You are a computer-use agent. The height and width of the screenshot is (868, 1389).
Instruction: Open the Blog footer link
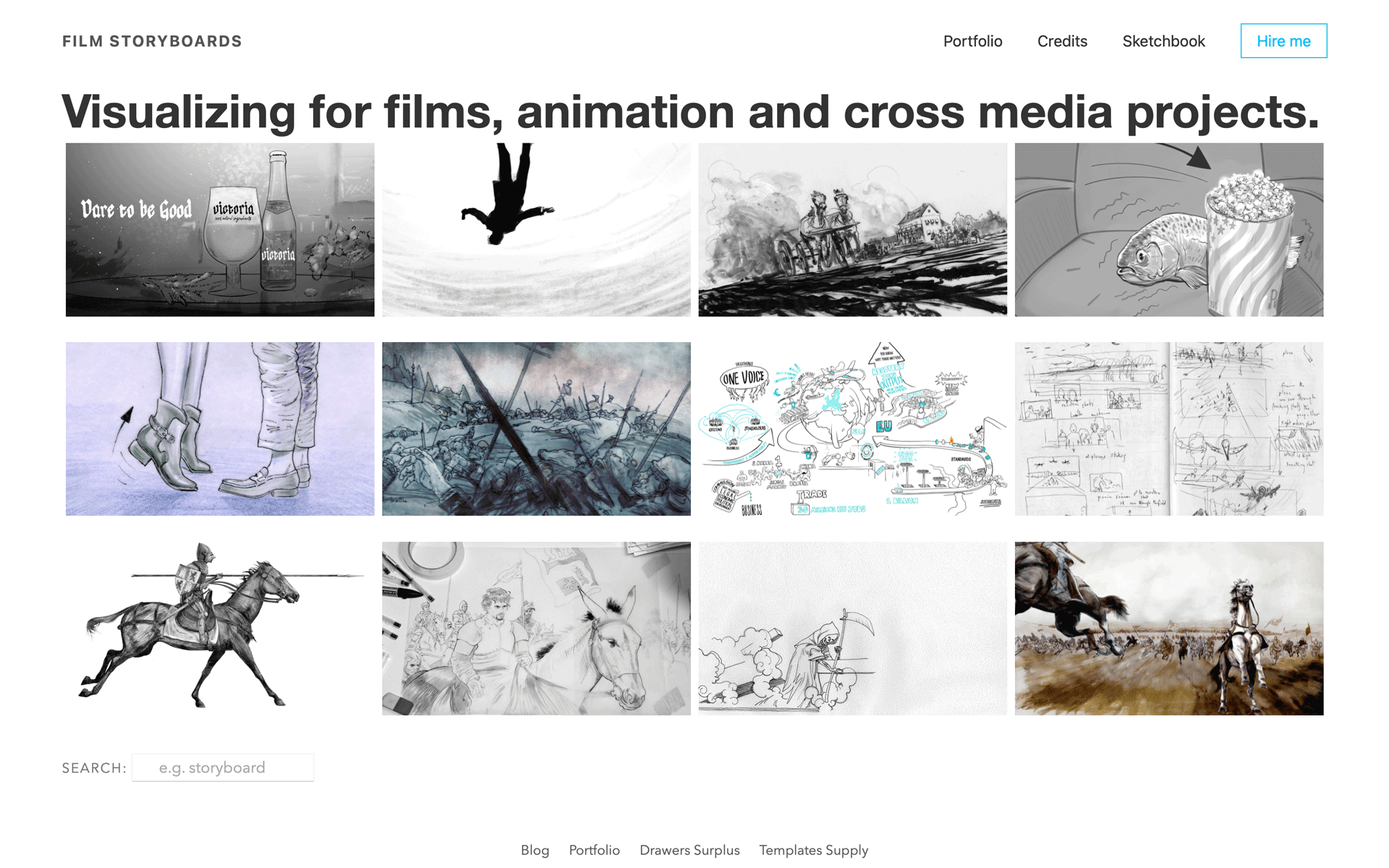pyautogui.click(x=535, y=850)
